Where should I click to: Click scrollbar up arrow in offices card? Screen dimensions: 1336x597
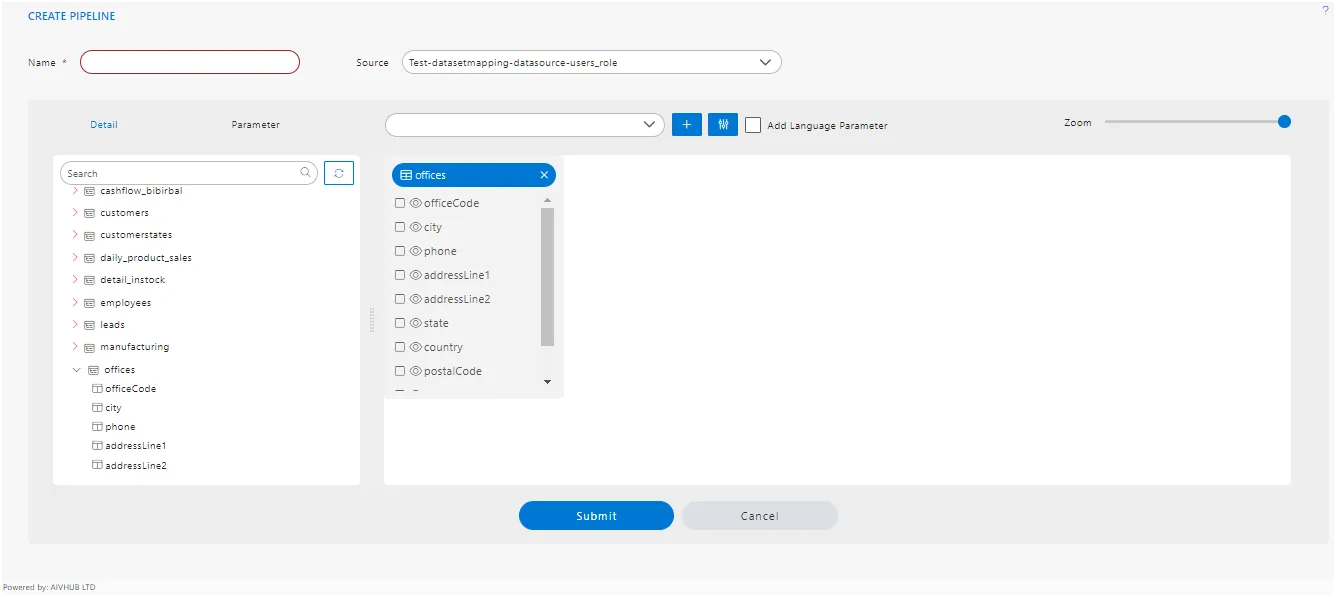(547, 201)
